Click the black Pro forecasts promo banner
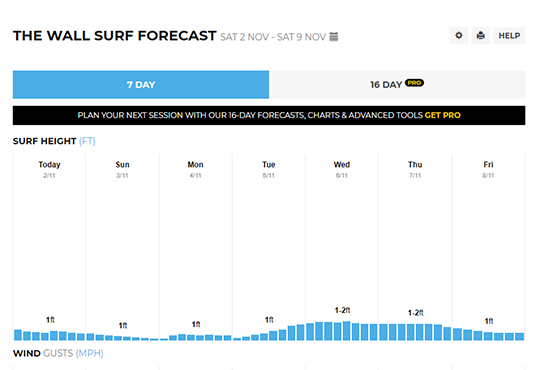This screenshot has width=533, height=370. click(x=269, y=115)
